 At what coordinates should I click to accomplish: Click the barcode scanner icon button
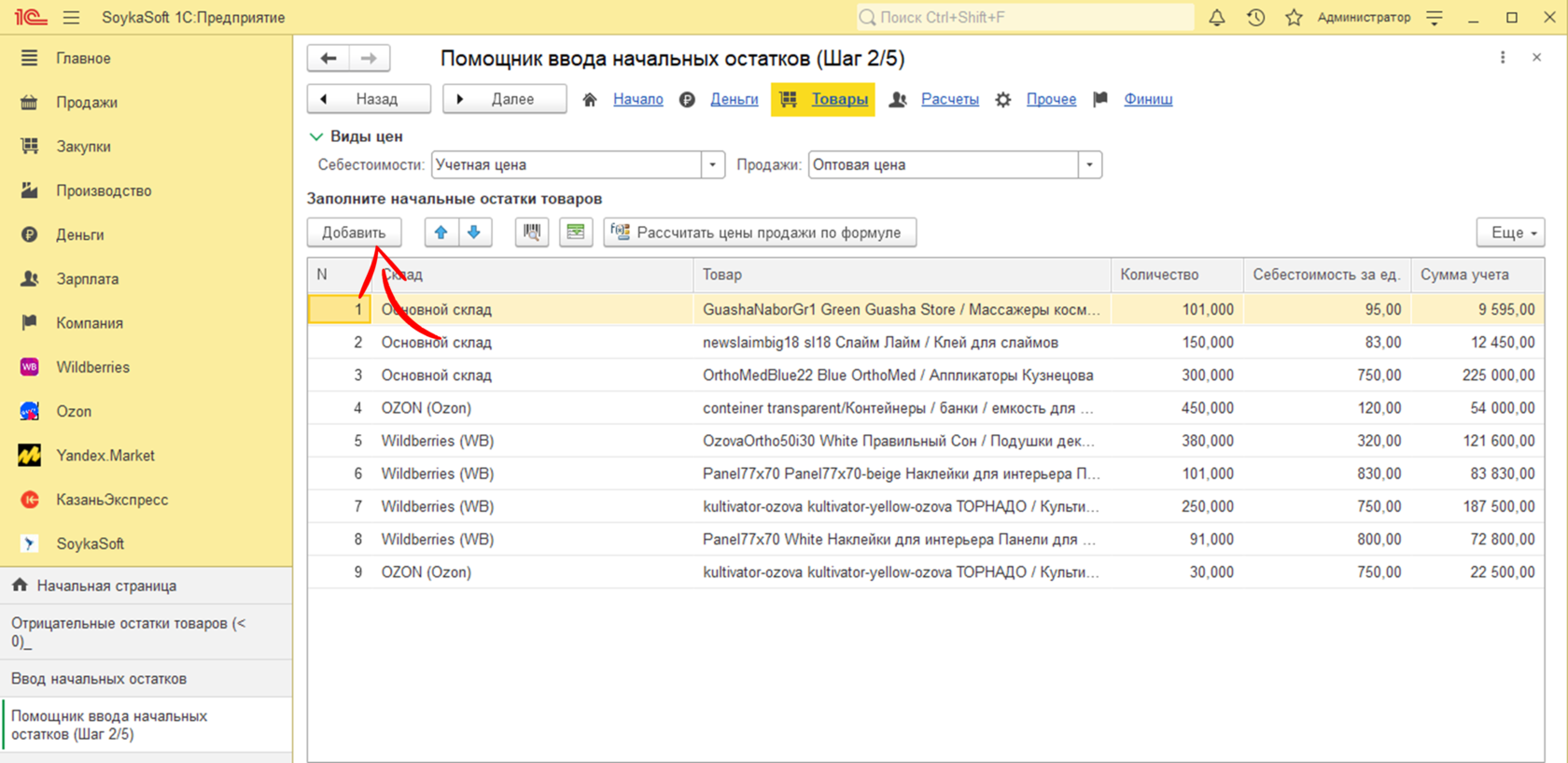pyautogui.click(x=532, y=233)
